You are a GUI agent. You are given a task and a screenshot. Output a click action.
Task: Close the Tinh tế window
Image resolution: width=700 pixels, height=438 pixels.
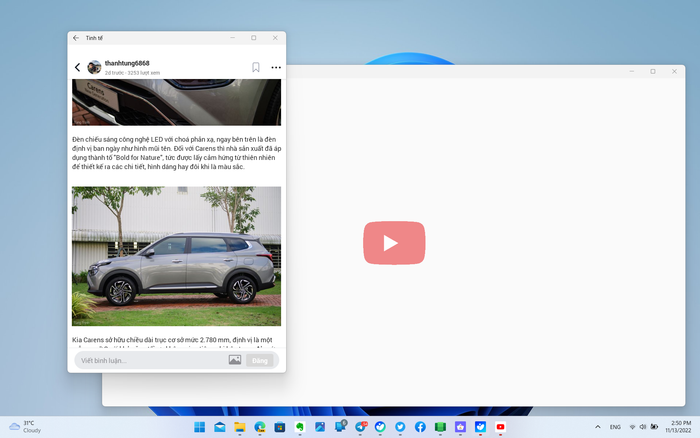275,38
